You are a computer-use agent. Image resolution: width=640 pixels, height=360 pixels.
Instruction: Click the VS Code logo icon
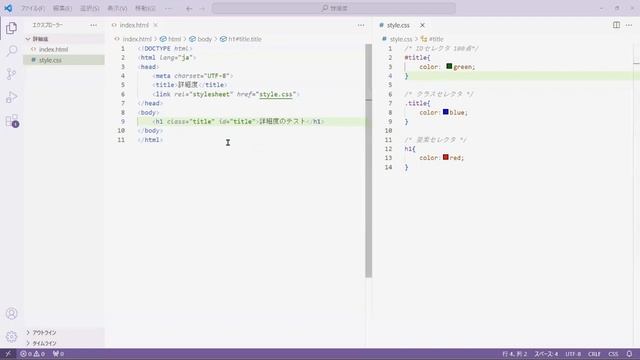[x=8, y=8]
